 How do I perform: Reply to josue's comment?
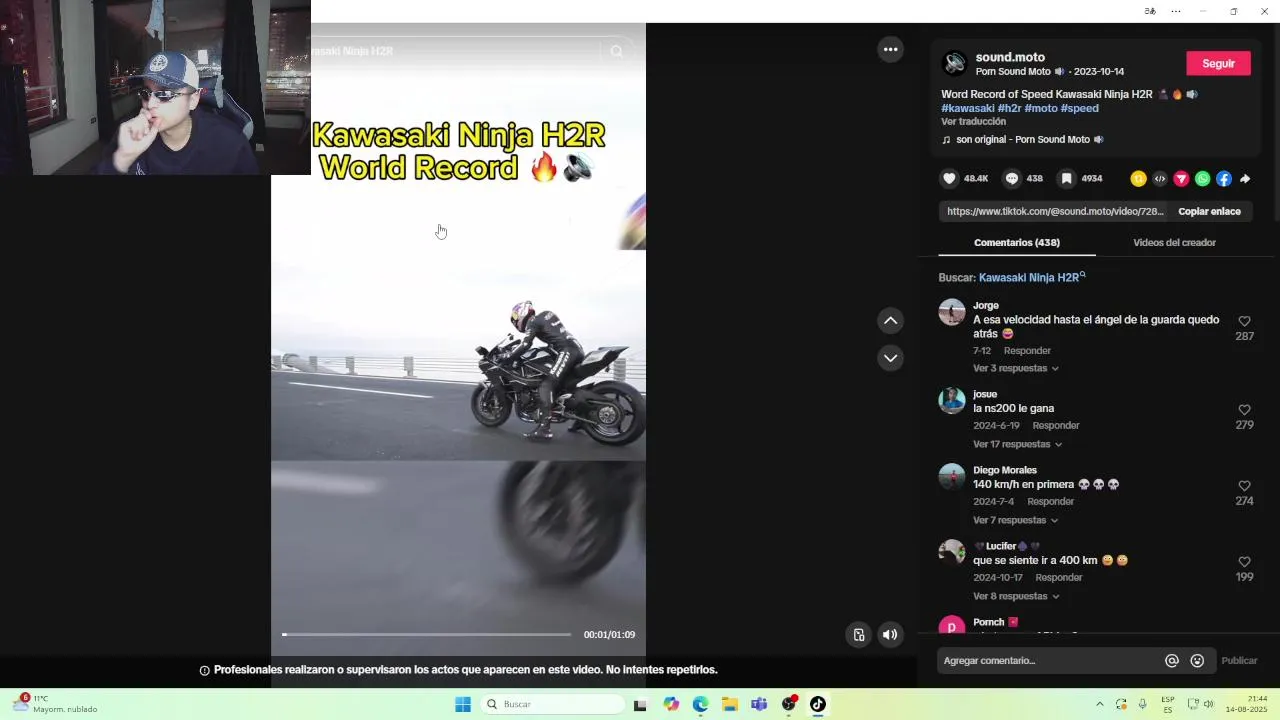1055,425
